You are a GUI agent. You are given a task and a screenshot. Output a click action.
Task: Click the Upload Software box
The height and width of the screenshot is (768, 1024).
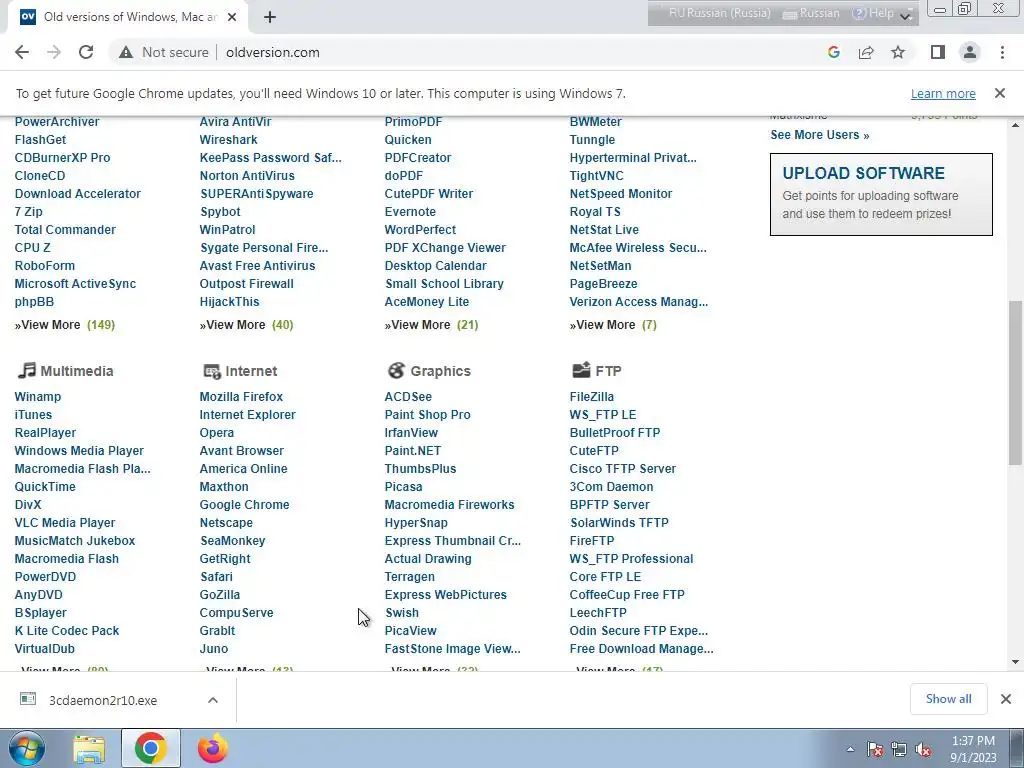coord(881,195)
